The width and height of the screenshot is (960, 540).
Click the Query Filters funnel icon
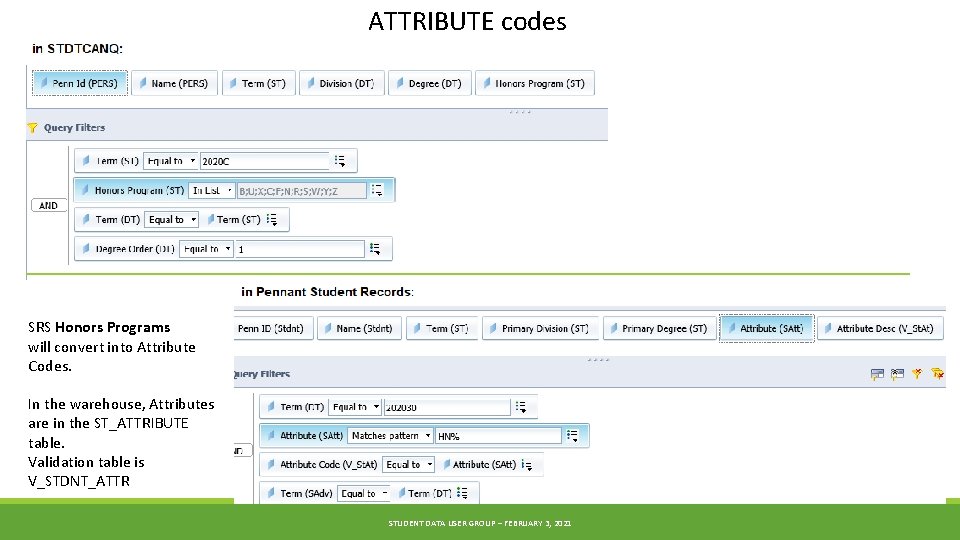[32, 127]
